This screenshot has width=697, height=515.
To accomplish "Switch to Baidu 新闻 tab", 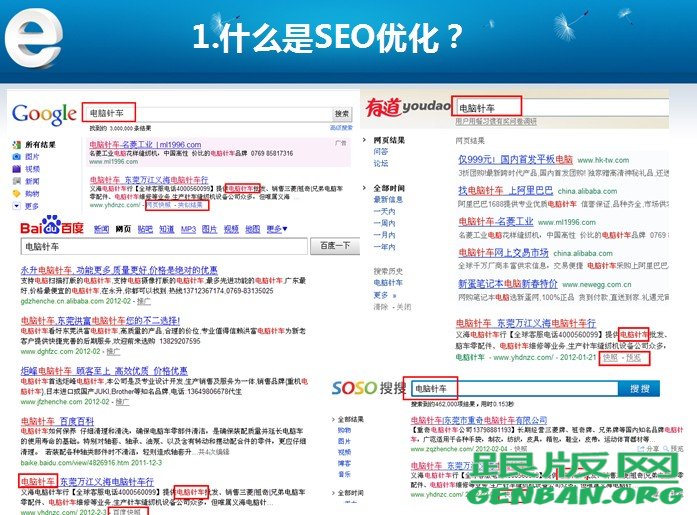I will (x=102, y=229).
